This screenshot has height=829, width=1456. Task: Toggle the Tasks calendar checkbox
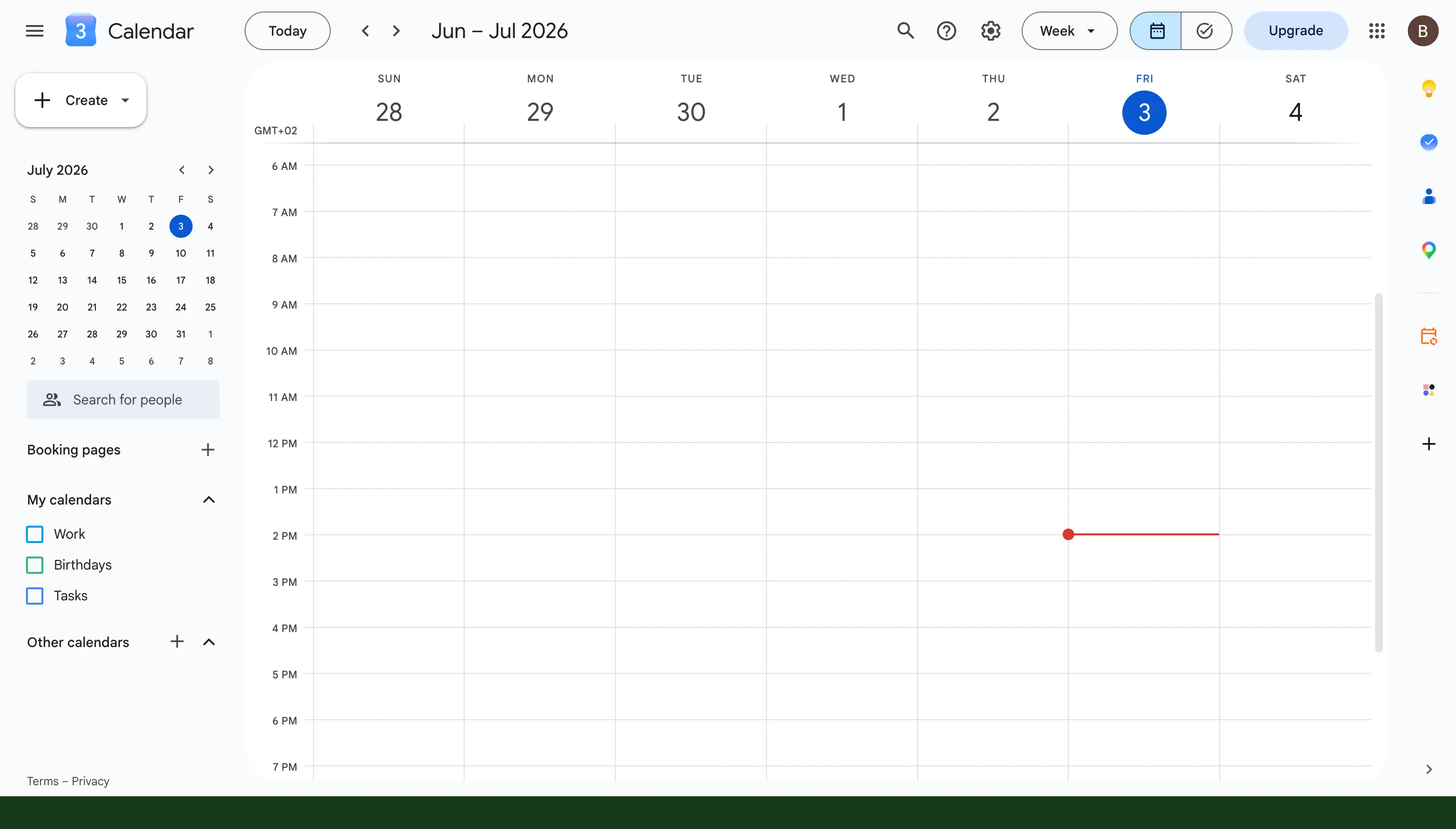click(35, 596)
